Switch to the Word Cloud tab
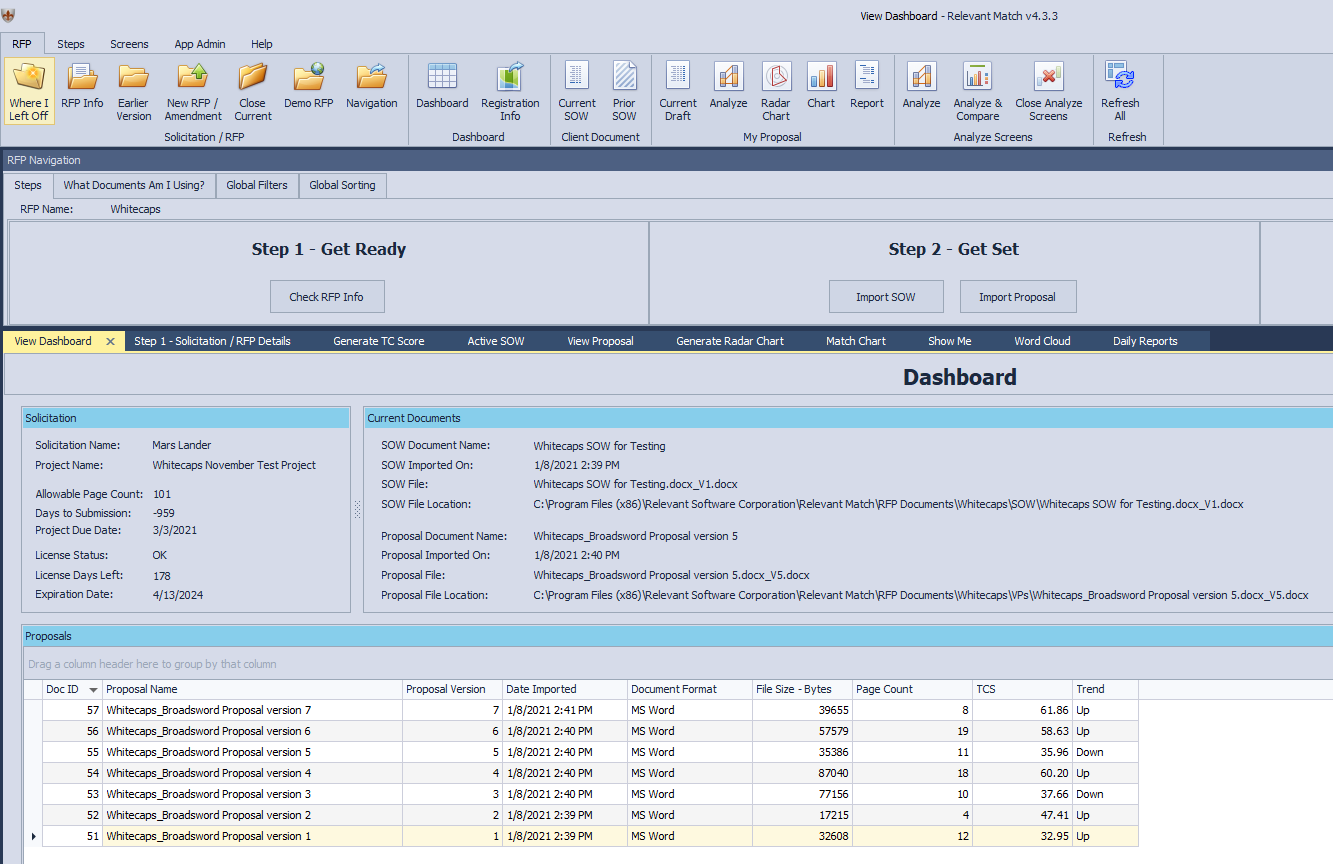This screenshot has height=864, width=1333. [1042, 341]
